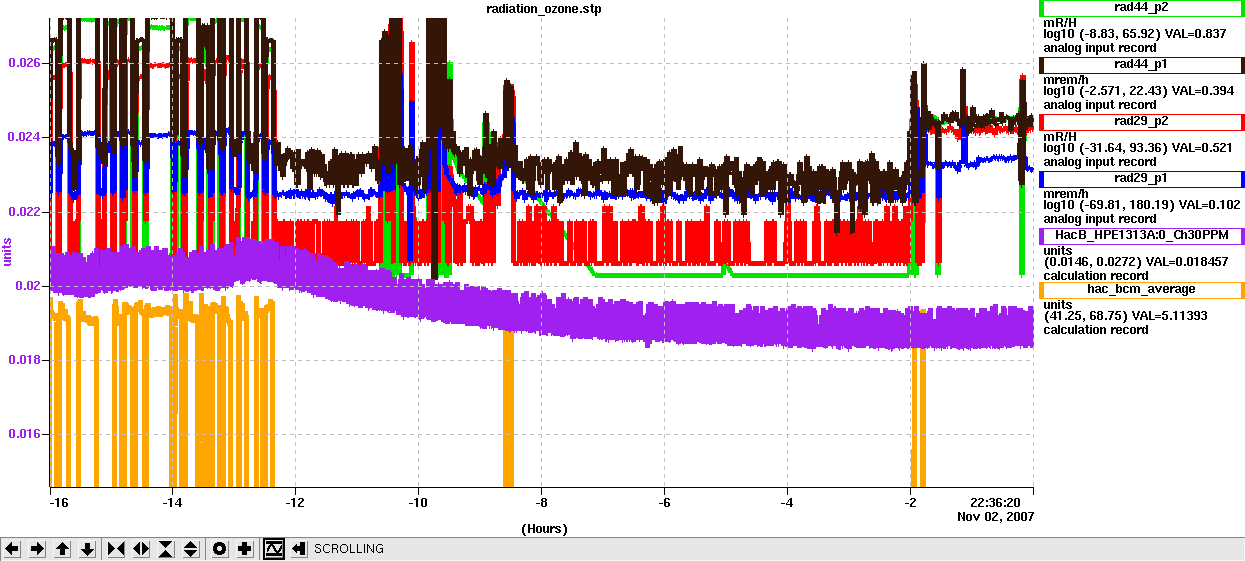Click the 0.016 y-axis tick label

(26, 434)
